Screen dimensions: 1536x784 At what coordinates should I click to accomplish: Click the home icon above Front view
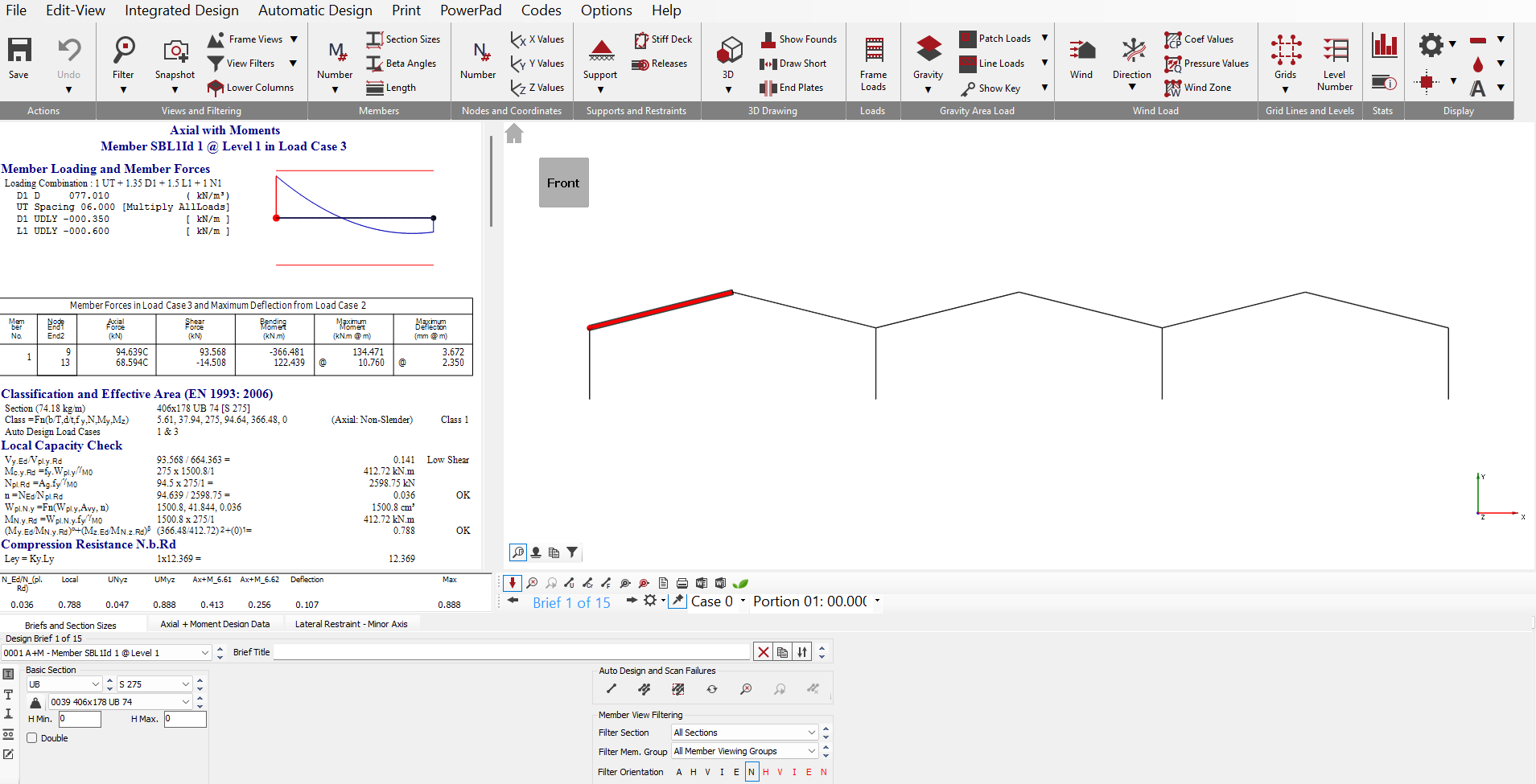click(x=514, y=134)
